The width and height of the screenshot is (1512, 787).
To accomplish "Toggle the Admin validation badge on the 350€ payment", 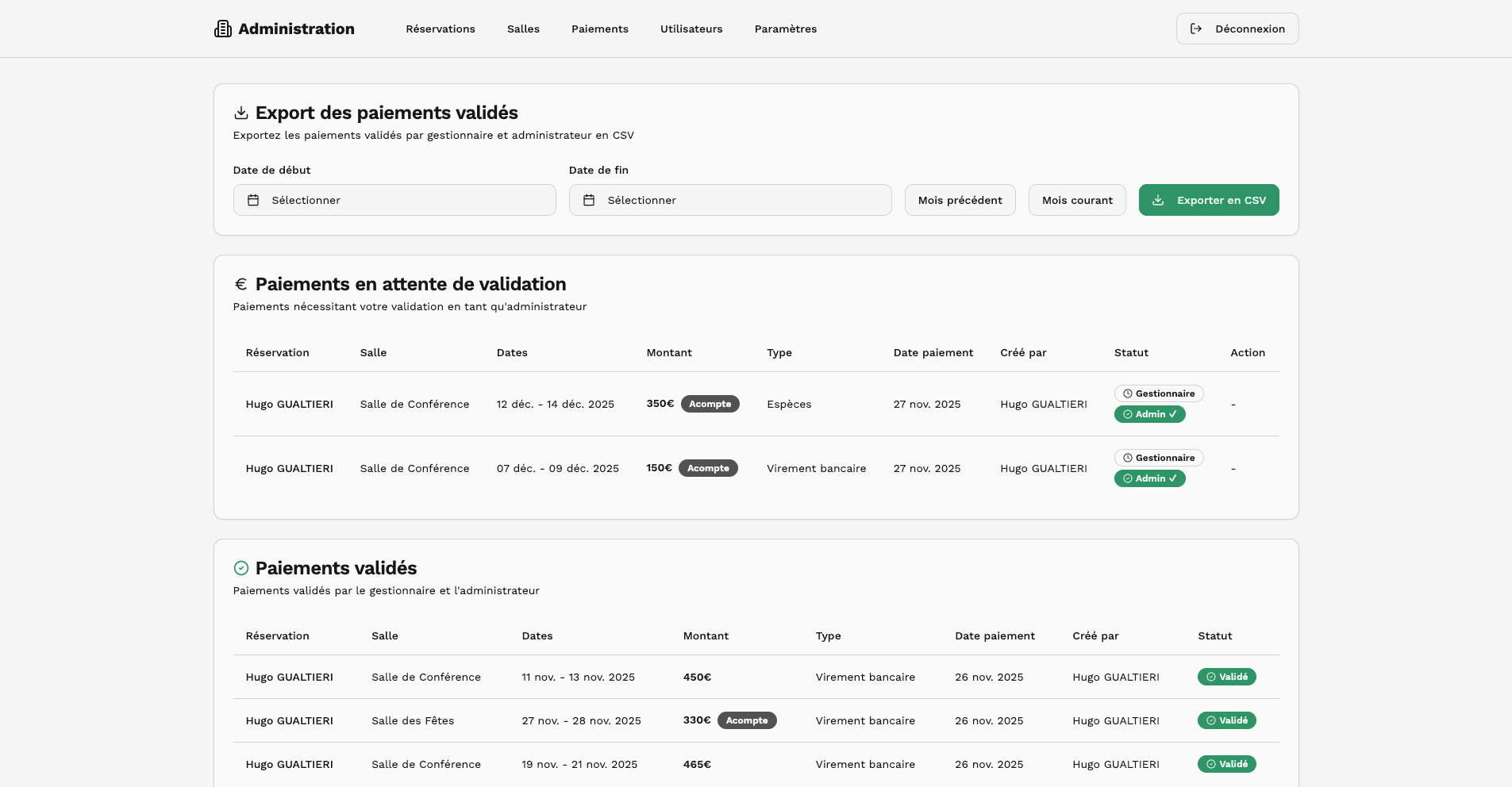I will point(1150,413).
